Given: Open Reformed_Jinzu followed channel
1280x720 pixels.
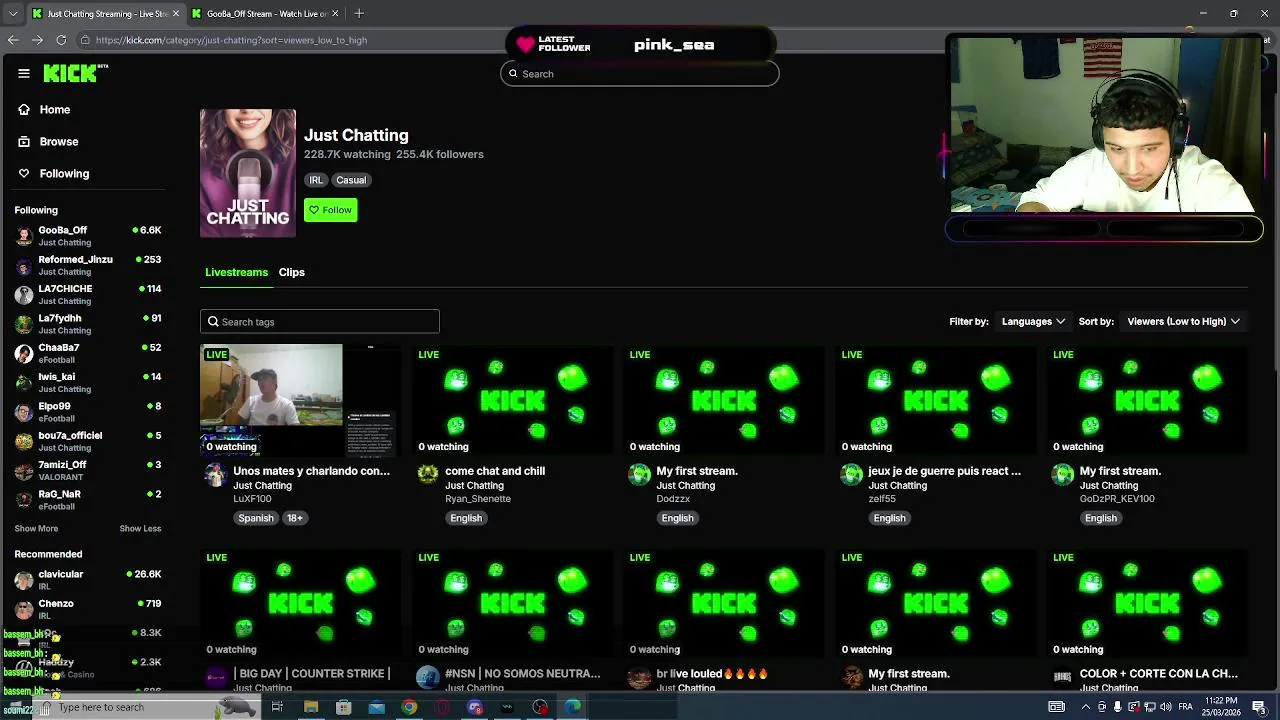Looking at the screenshot, I should (x=88, y=265).
